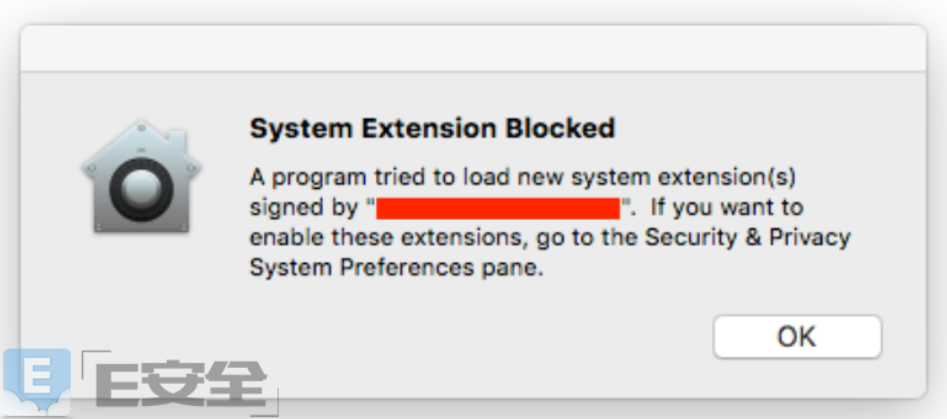This screenshot has width=947, height=419.
Task: Click the System Extension Blocked heading
Action: pos(432,128)
